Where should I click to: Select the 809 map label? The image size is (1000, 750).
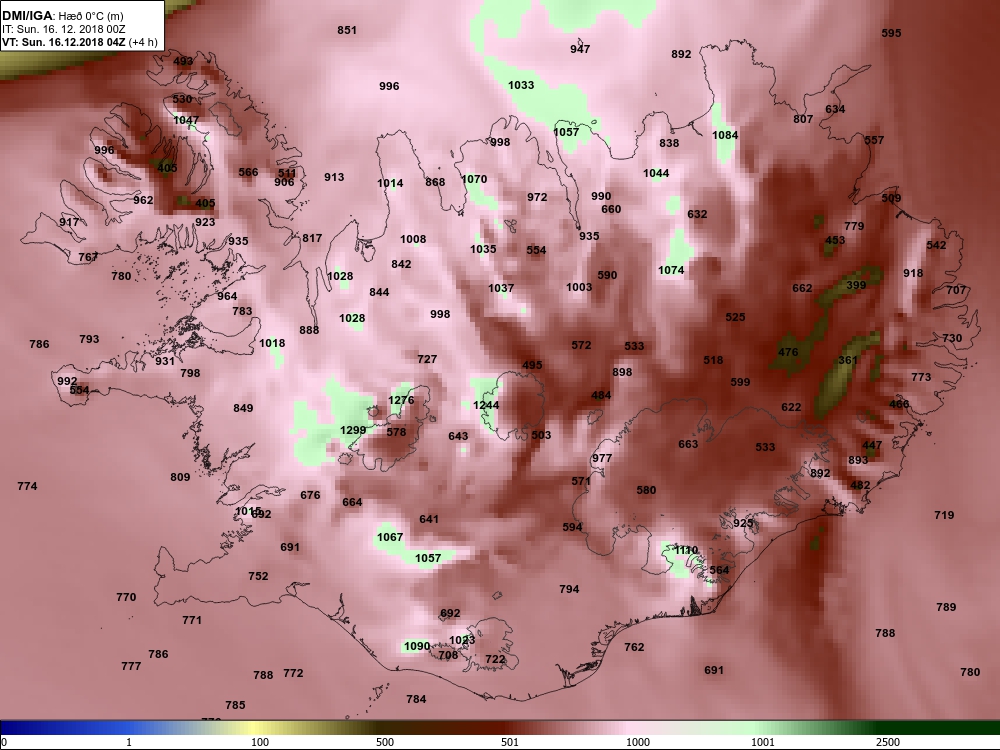(x=180, y=476)
